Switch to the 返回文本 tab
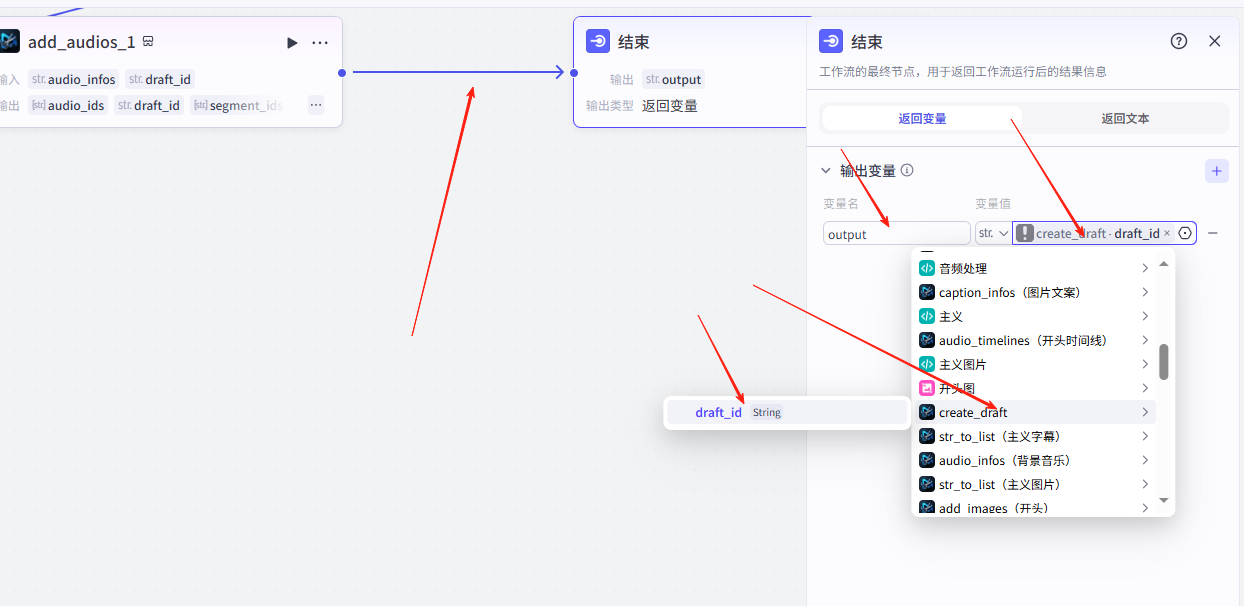 1125,118
